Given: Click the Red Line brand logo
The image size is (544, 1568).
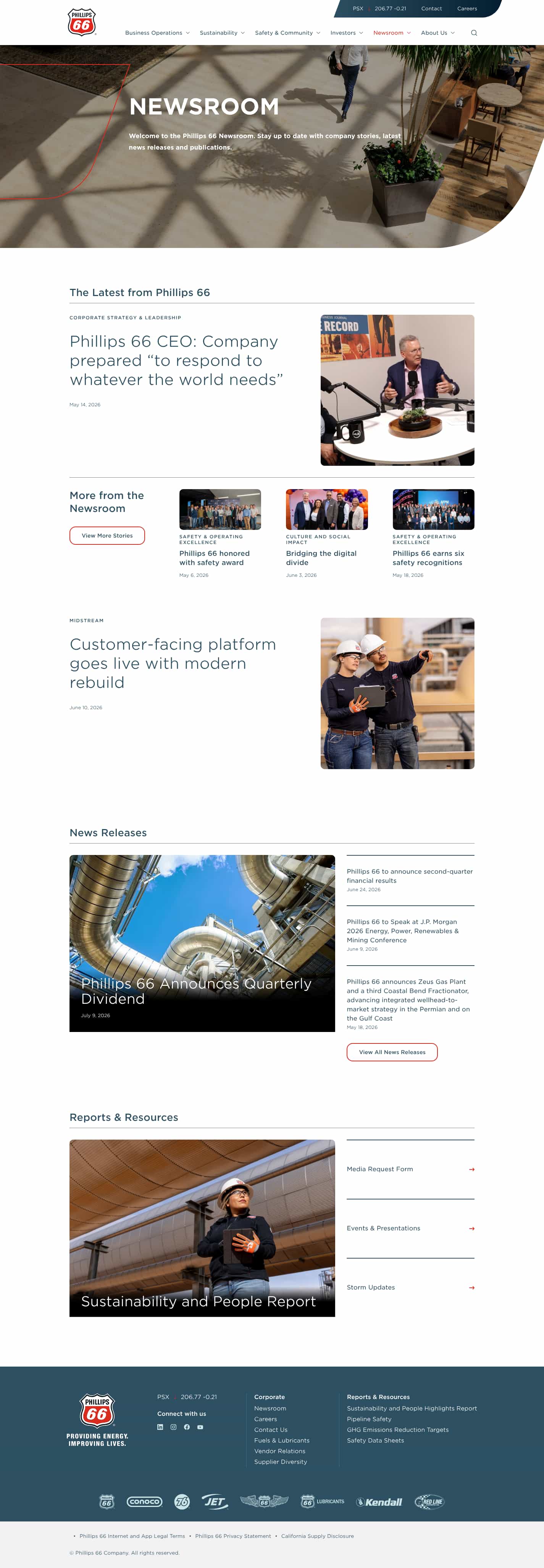Looking at the screenshot, I should pos(429,1502).
